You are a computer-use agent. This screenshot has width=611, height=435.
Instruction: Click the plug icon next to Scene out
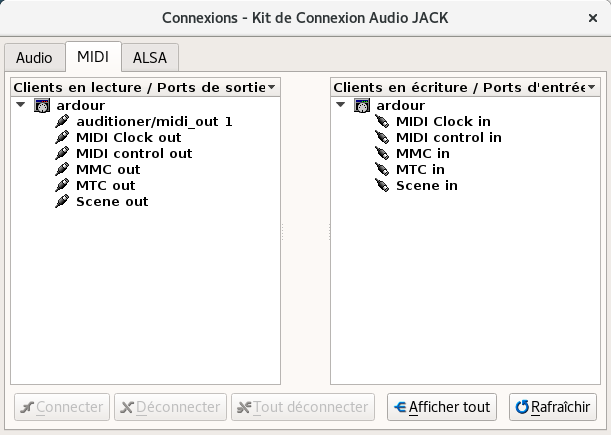point(62,201)
